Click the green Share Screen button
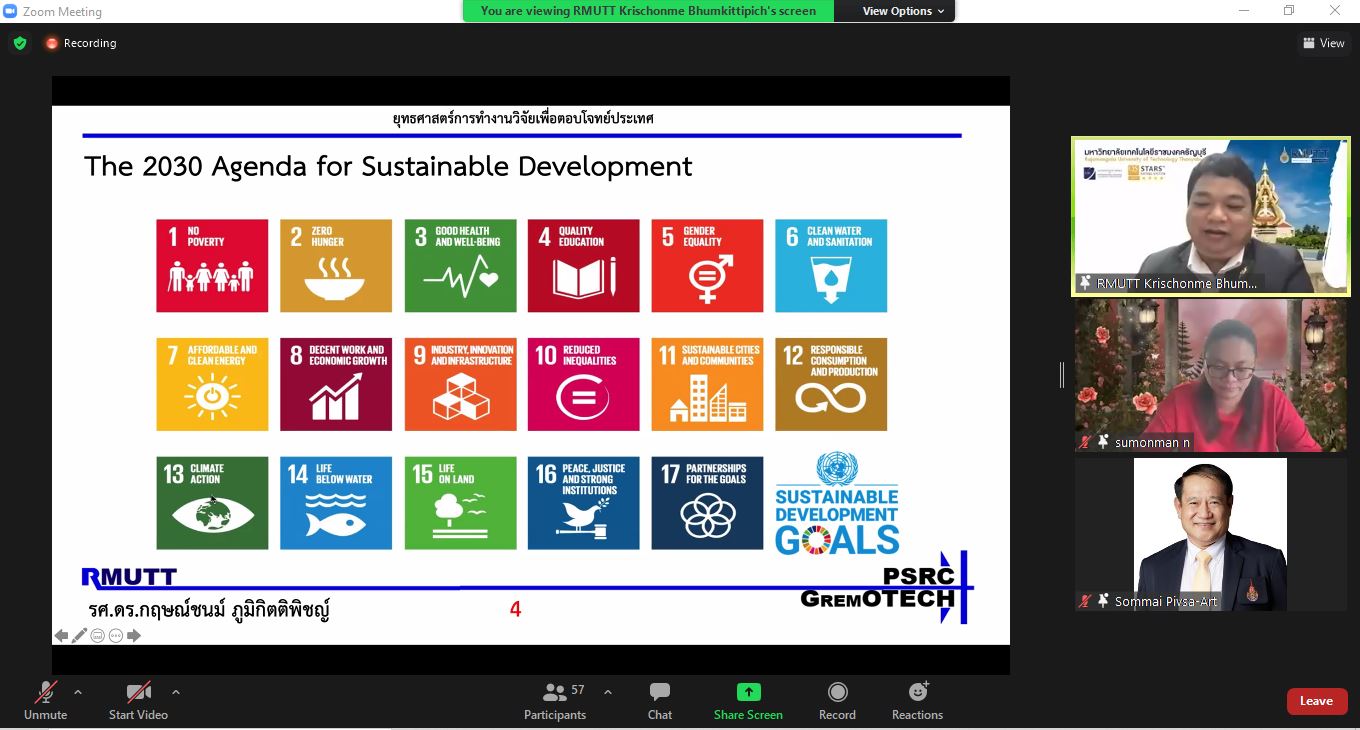The height and width of the screenshot is (730, 1360). pyautogui.click(x=748, y=700)
